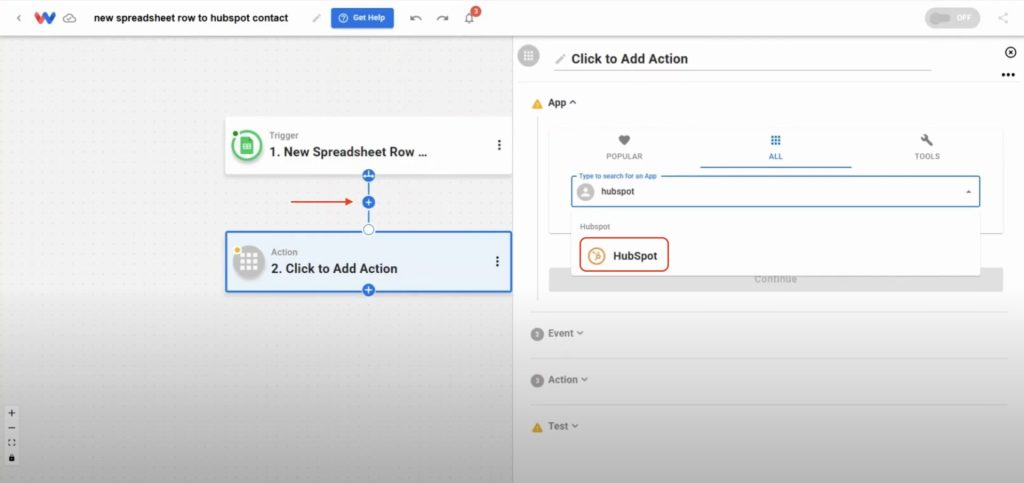The image size is (1024, 483).
Task: Toggle the app search dropdown arrow
Action: coord(968,192)
